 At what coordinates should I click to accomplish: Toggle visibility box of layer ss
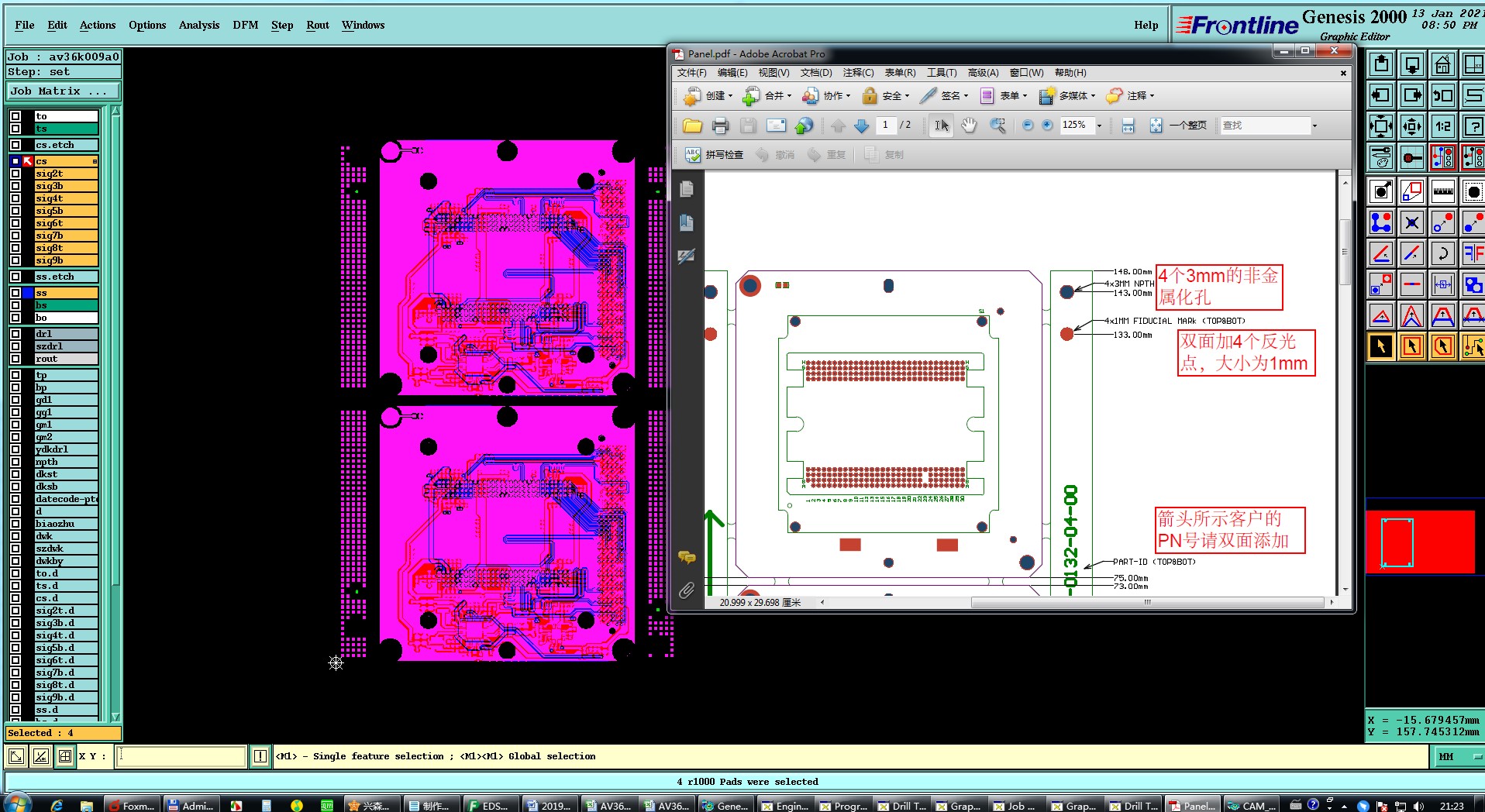pos(16,293)
